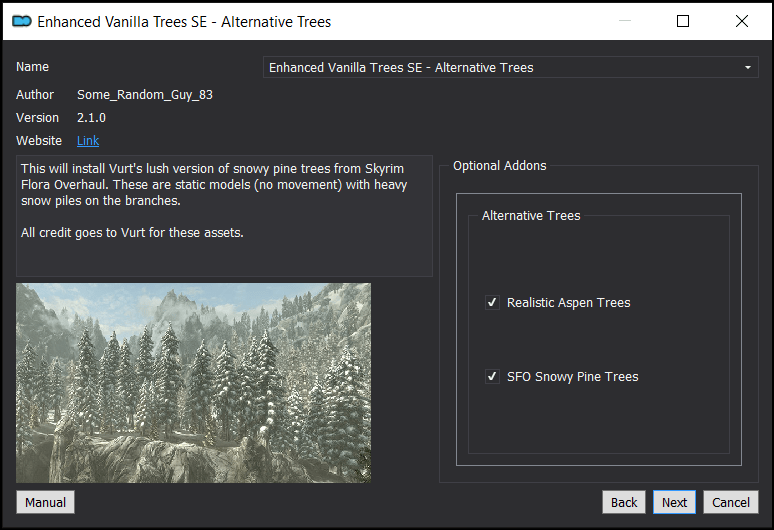Toggle SFO Snowy Pine Trees checkbox
Viewport: 774px width, 530px height.
tap(492, 377)
